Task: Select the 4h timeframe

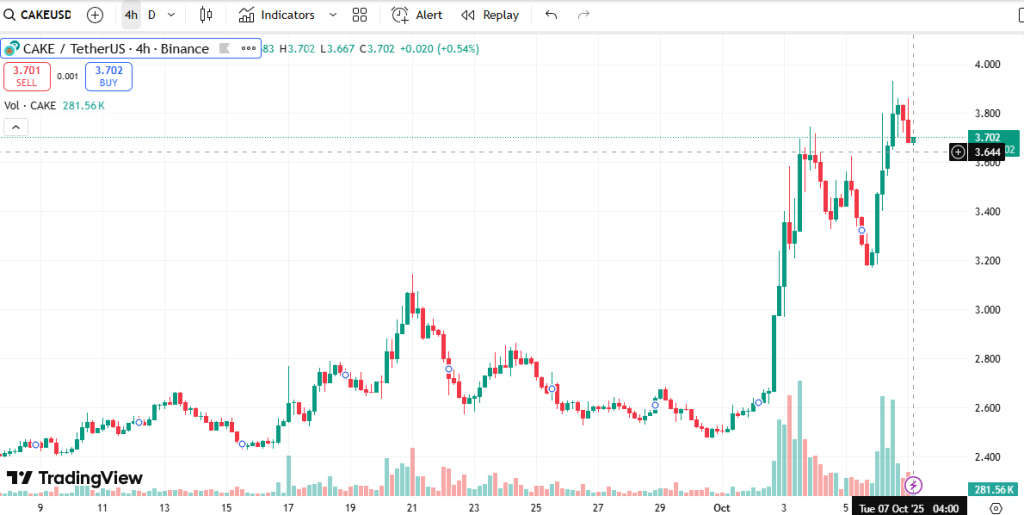Action: point(131,15)
